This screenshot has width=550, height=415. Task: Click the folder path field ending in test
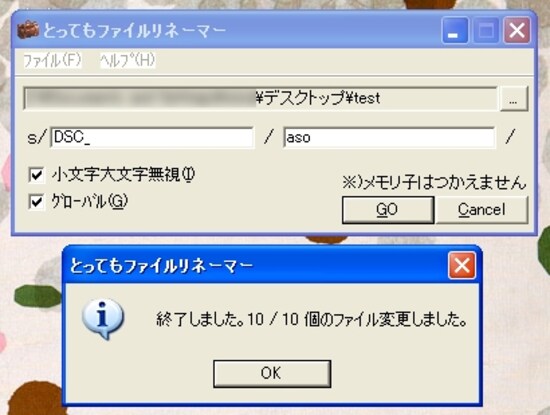(x=260, y=99)
